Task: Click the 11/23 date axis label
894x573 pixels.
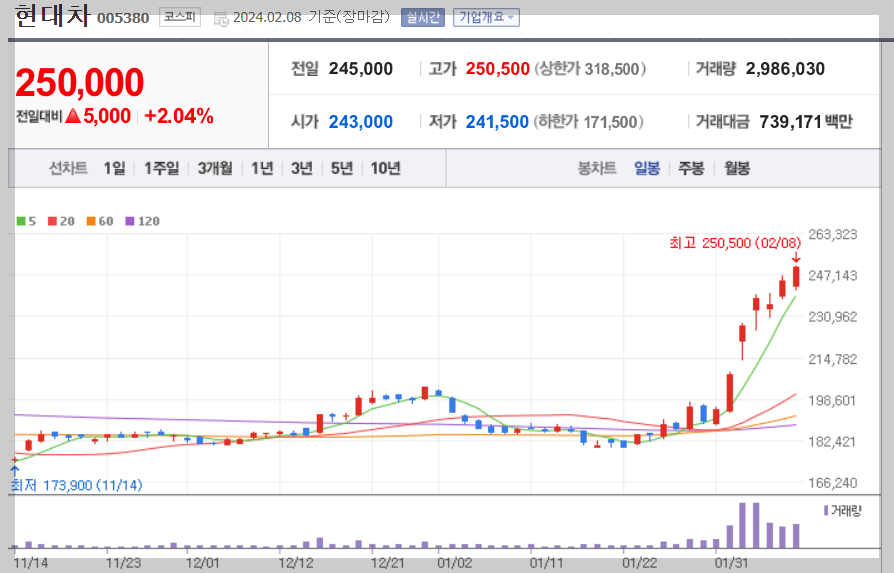Action: coord(123,563)
